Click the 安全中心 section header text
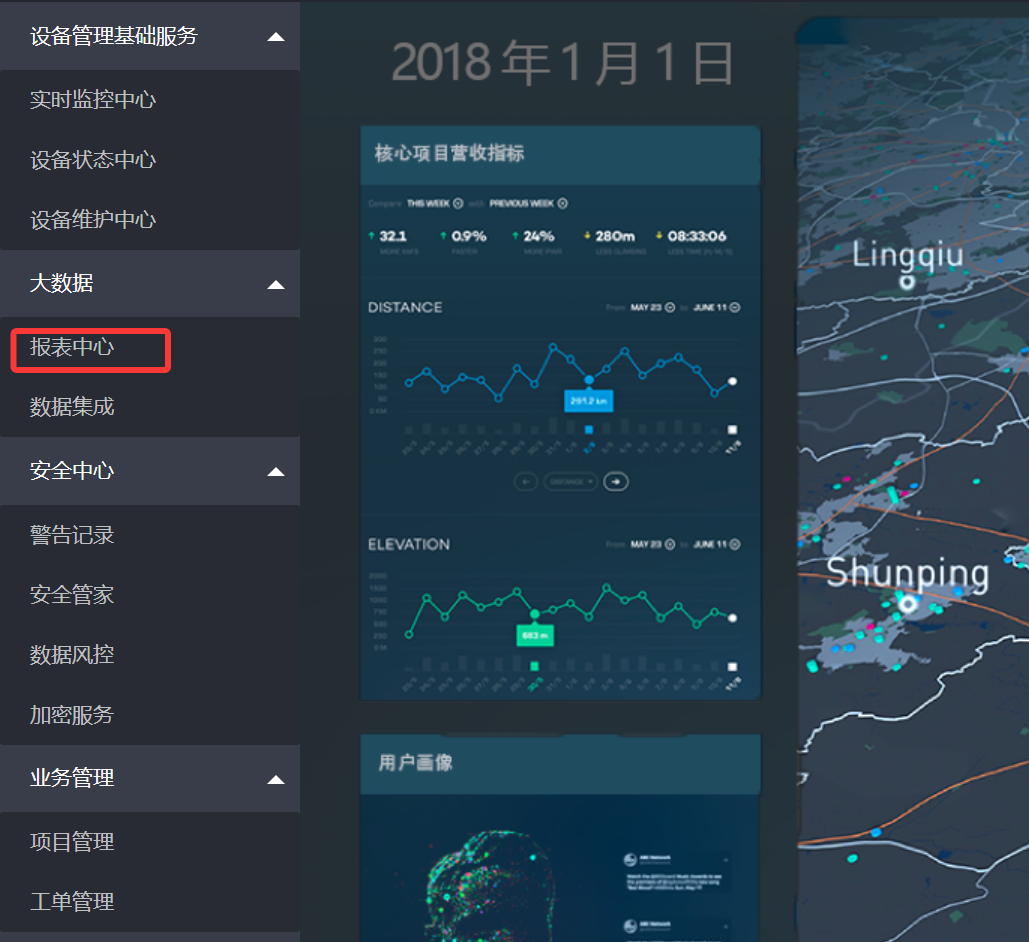This screenshot has height=942, width=1029. point(72,470)
